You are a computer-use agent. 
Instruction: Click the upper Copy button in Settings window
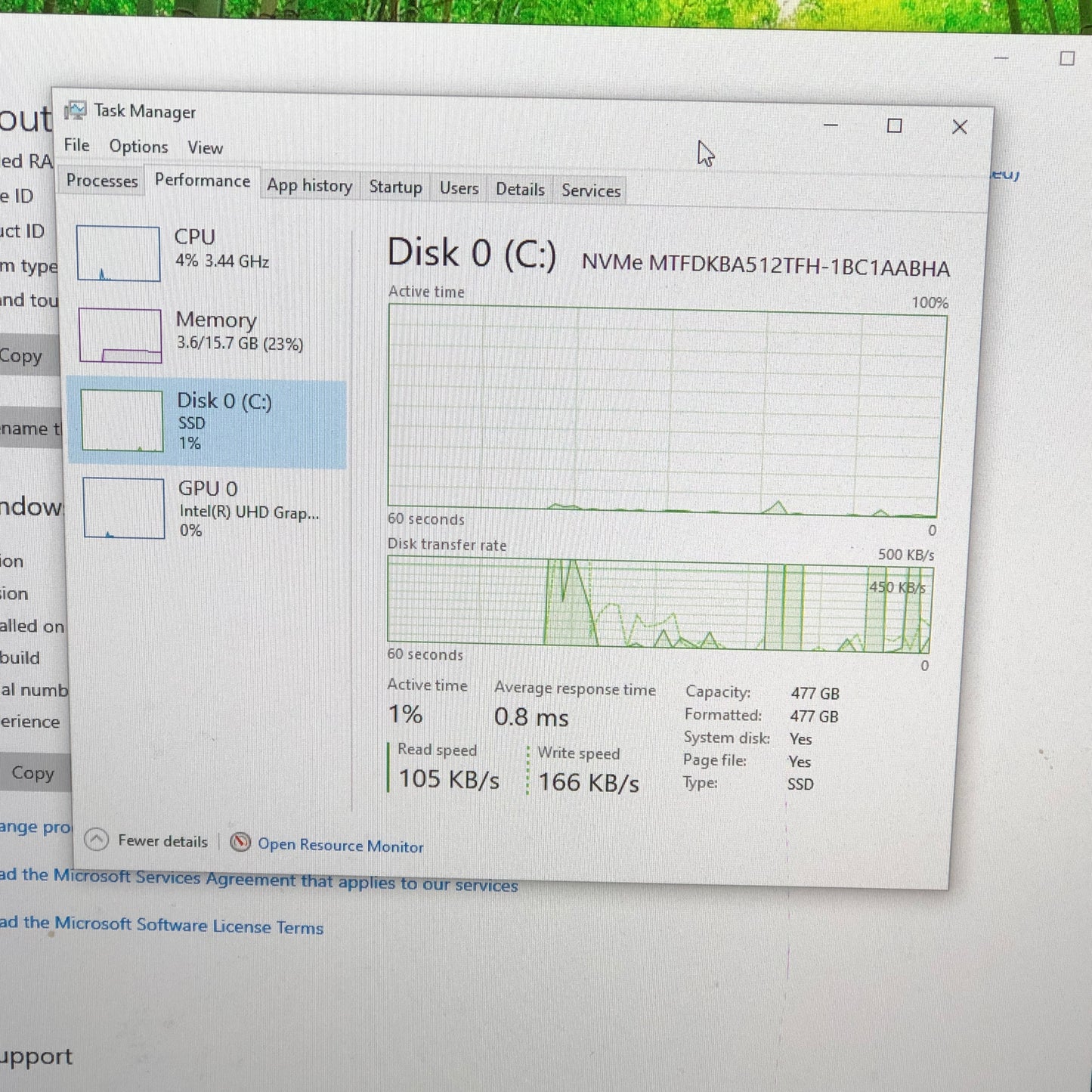(29, 356)
